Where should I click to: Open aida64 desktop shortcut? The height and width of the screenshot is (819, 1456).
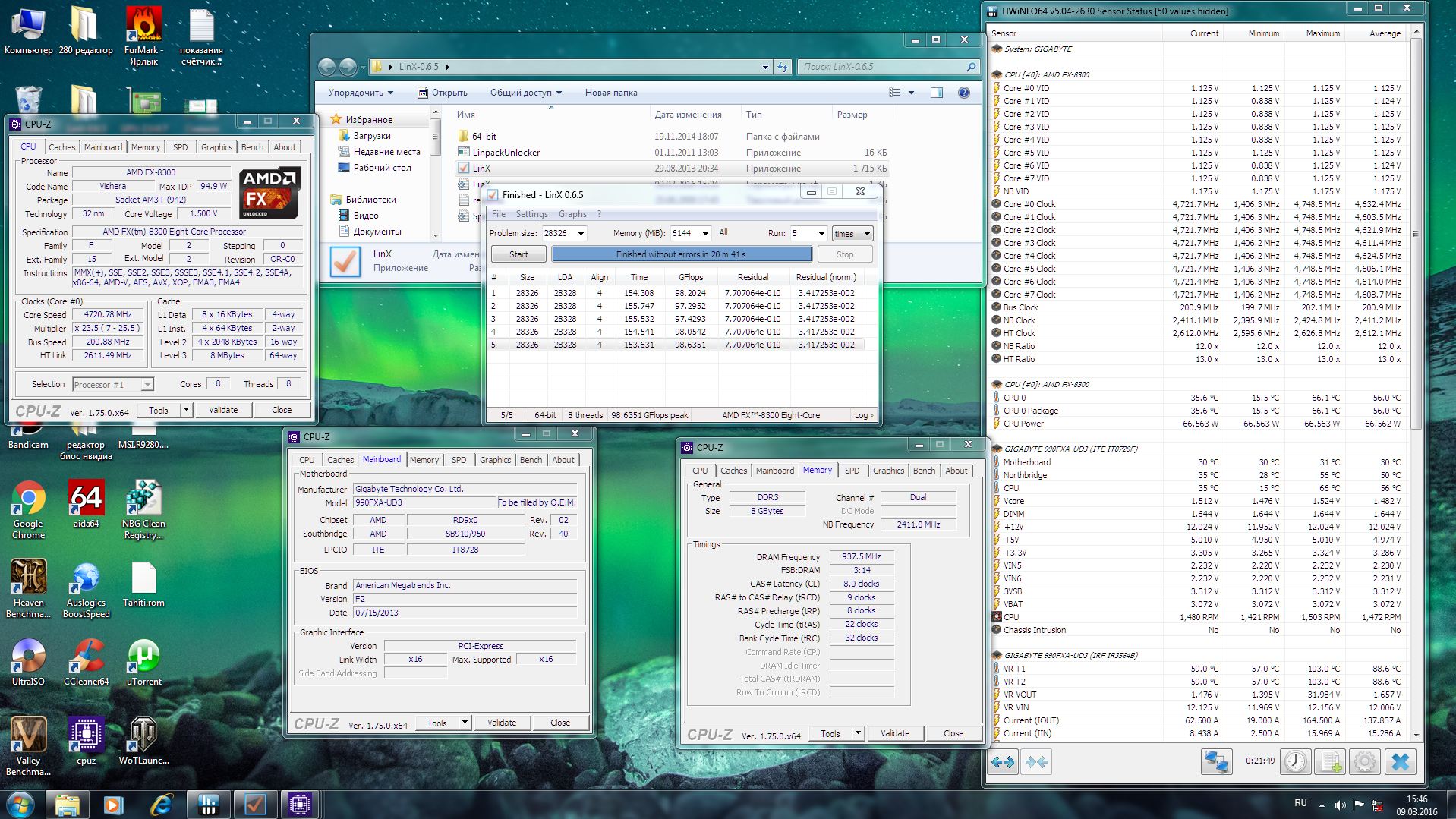click(87, 505)
